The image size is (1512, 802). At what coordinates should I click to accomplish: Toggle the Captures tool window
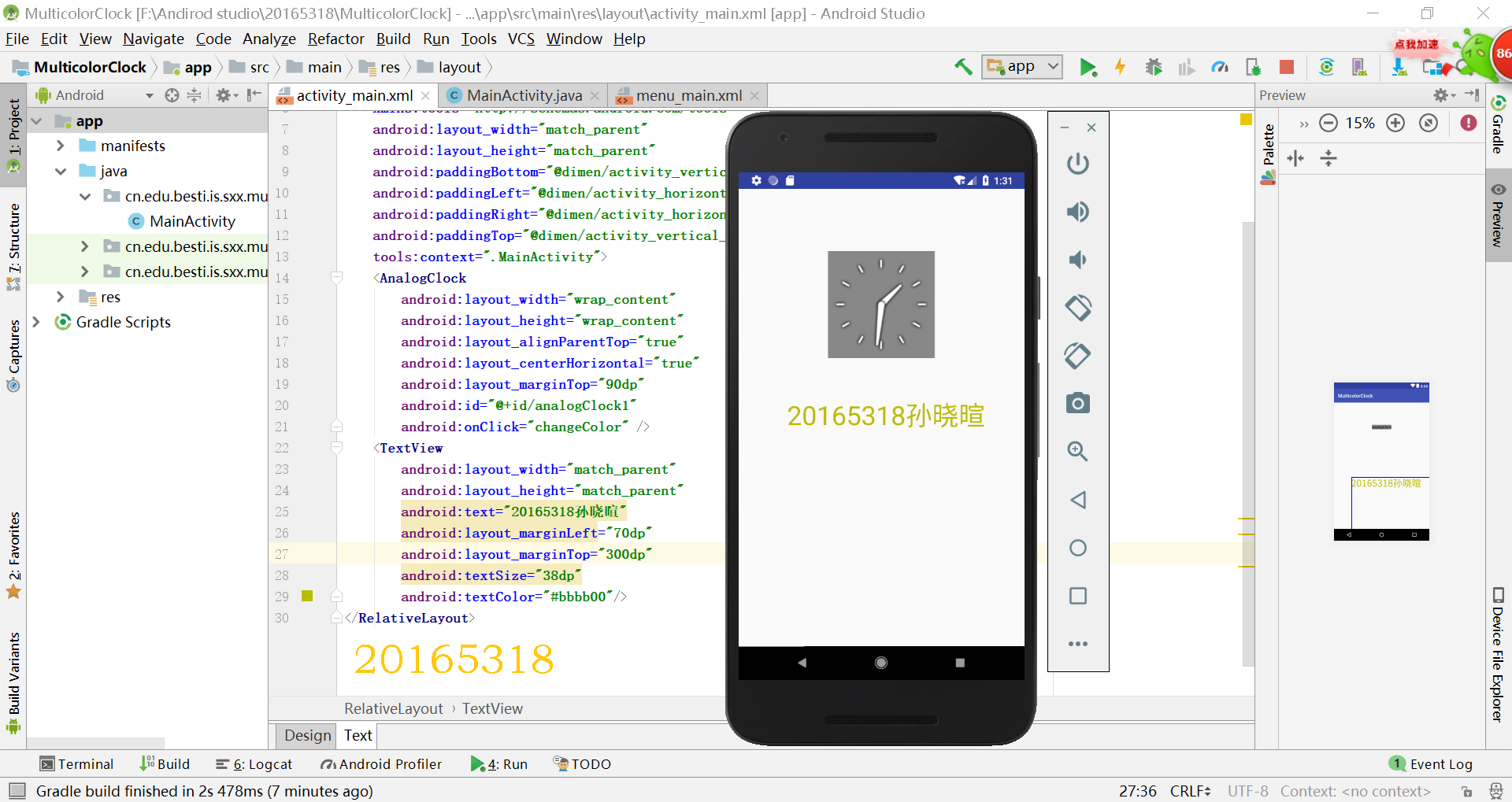coord(13,356)
